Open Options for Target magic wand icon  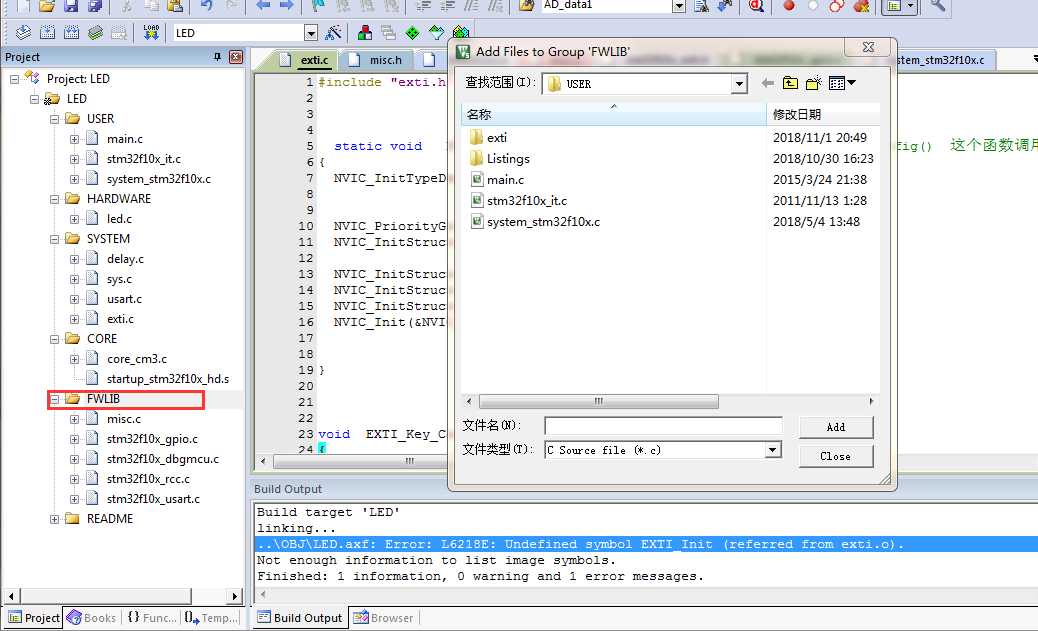(x=334, y=32)
